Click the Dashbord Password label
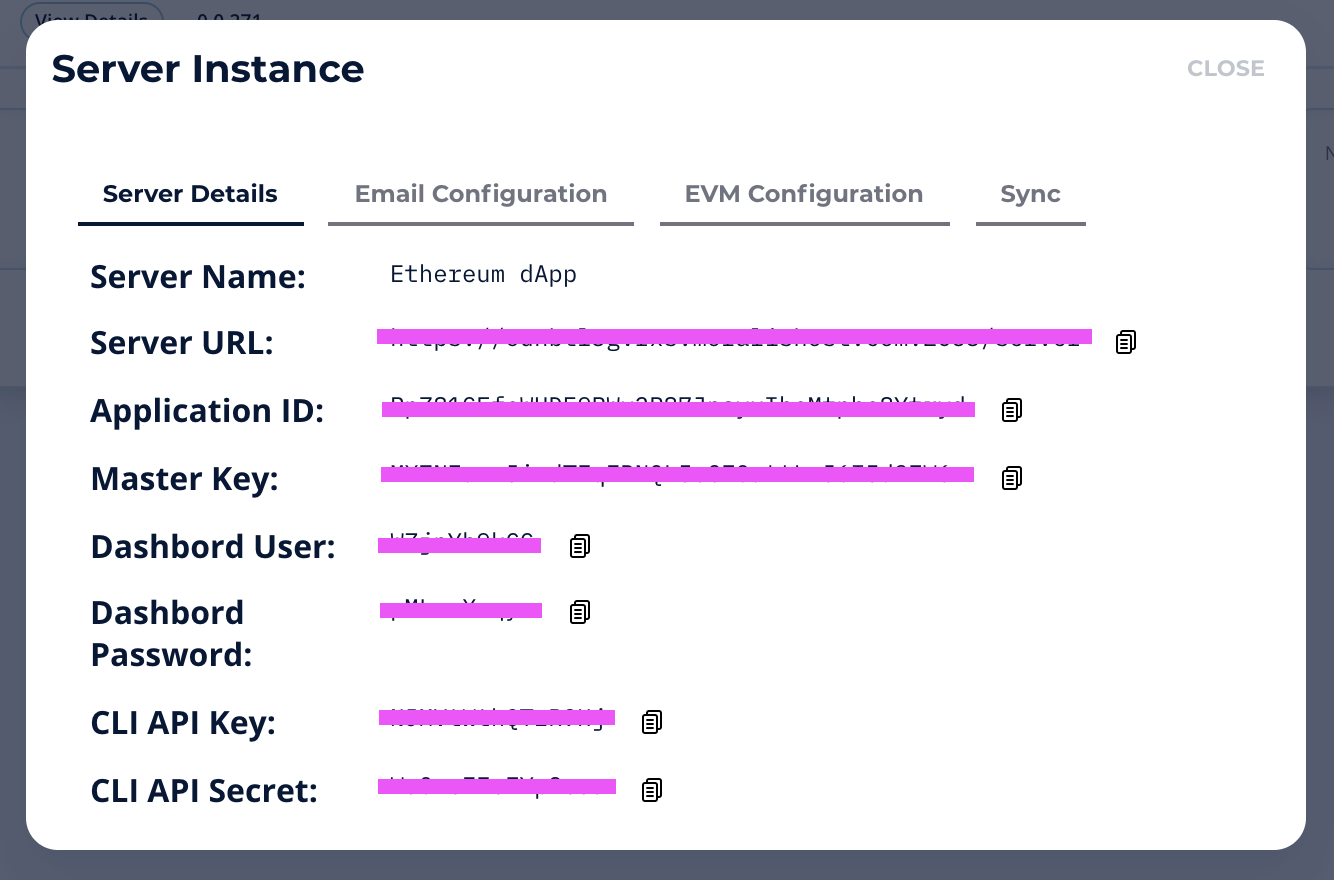The height and width of the screenshot is (880, 1334). click(171, 633)
